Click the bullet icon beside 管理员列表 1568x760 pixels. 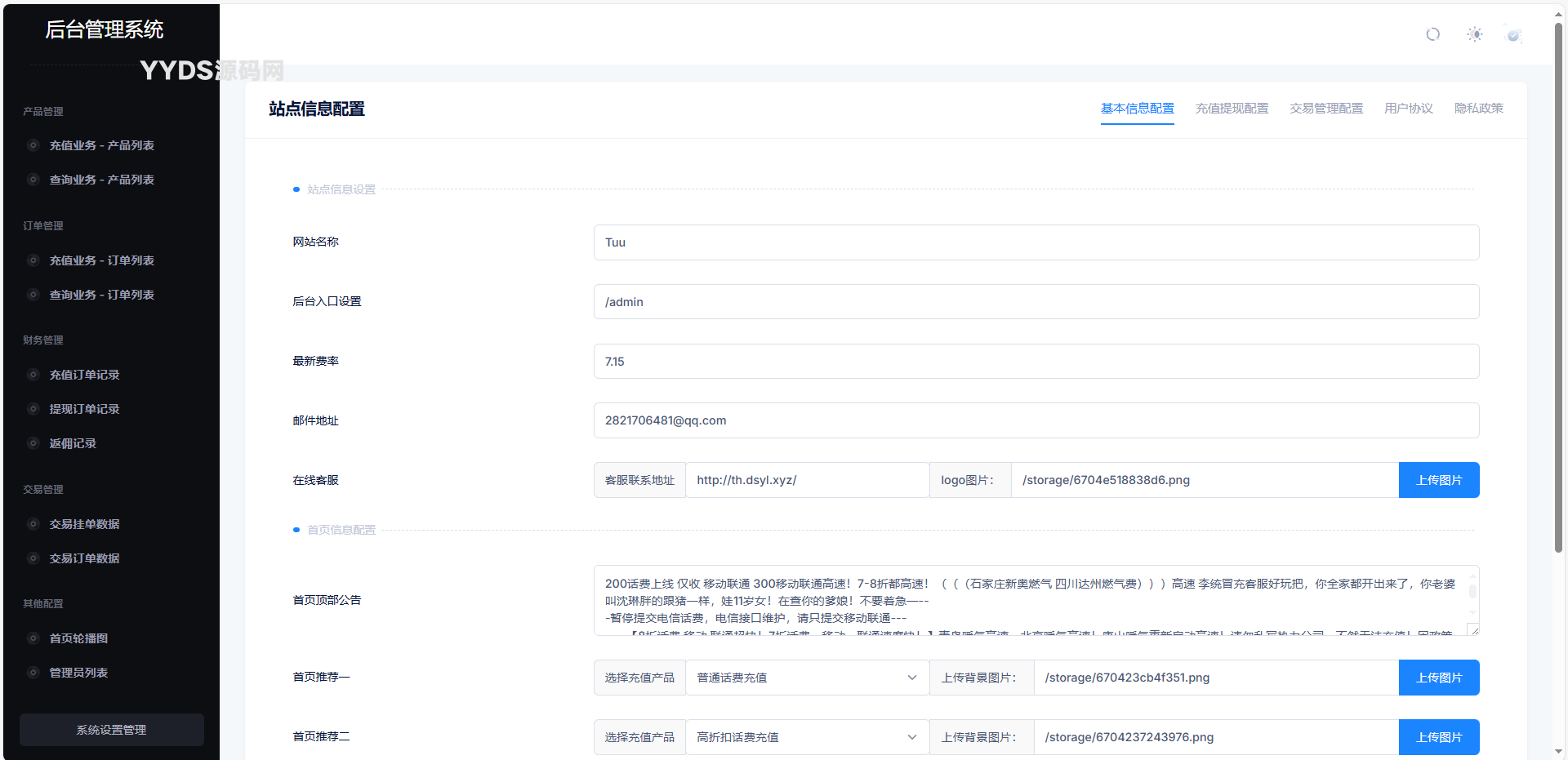(x=33, y=673)
